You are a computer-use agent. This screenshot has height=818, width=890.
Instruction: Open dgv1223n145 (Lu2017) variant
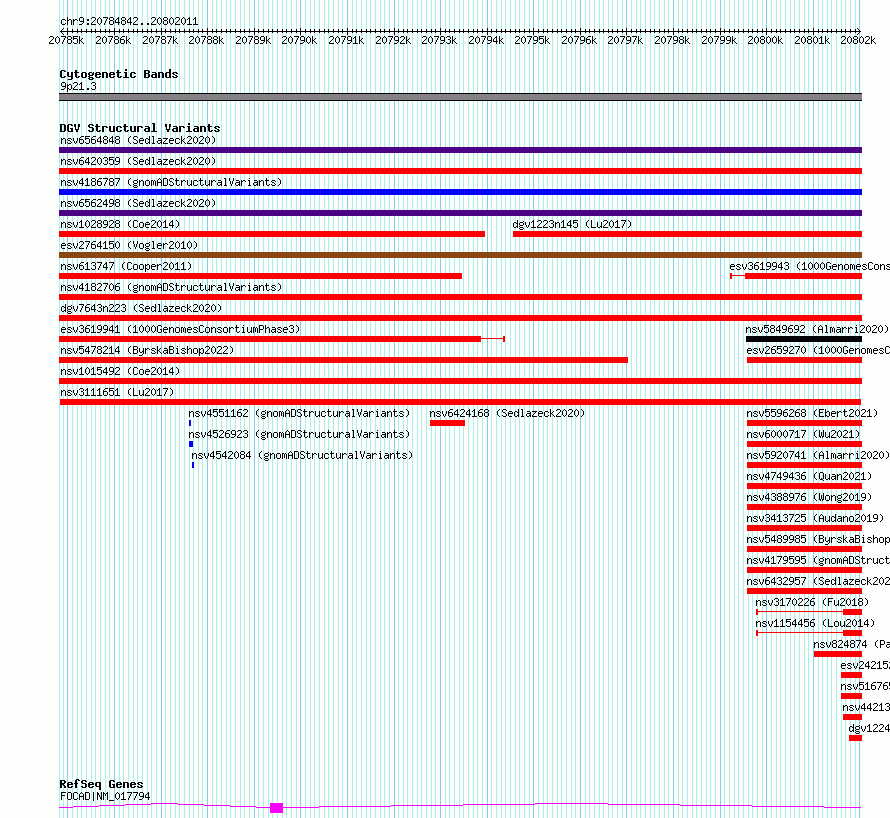[572, 224]
